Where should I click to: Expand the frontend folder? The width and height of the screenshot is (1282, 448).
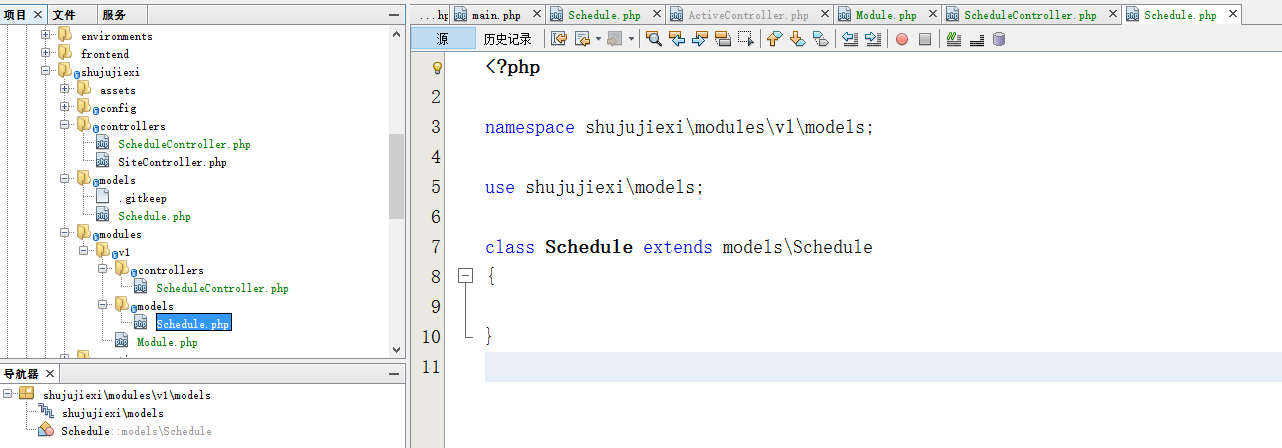click(45, 53)
